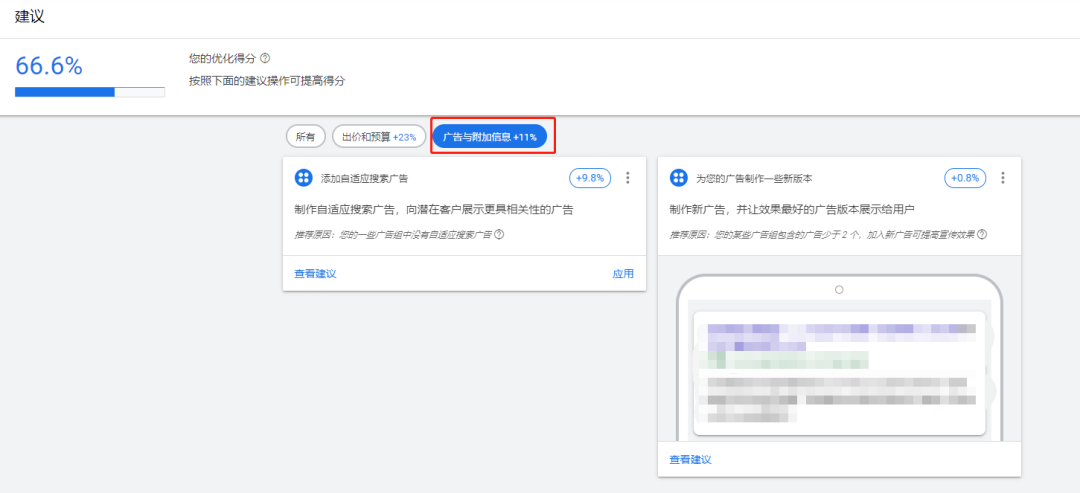This screenshot has height=493, width=1080.
Task: Switch to 出价和预算 +23% filter
Action: coord(379,136)
